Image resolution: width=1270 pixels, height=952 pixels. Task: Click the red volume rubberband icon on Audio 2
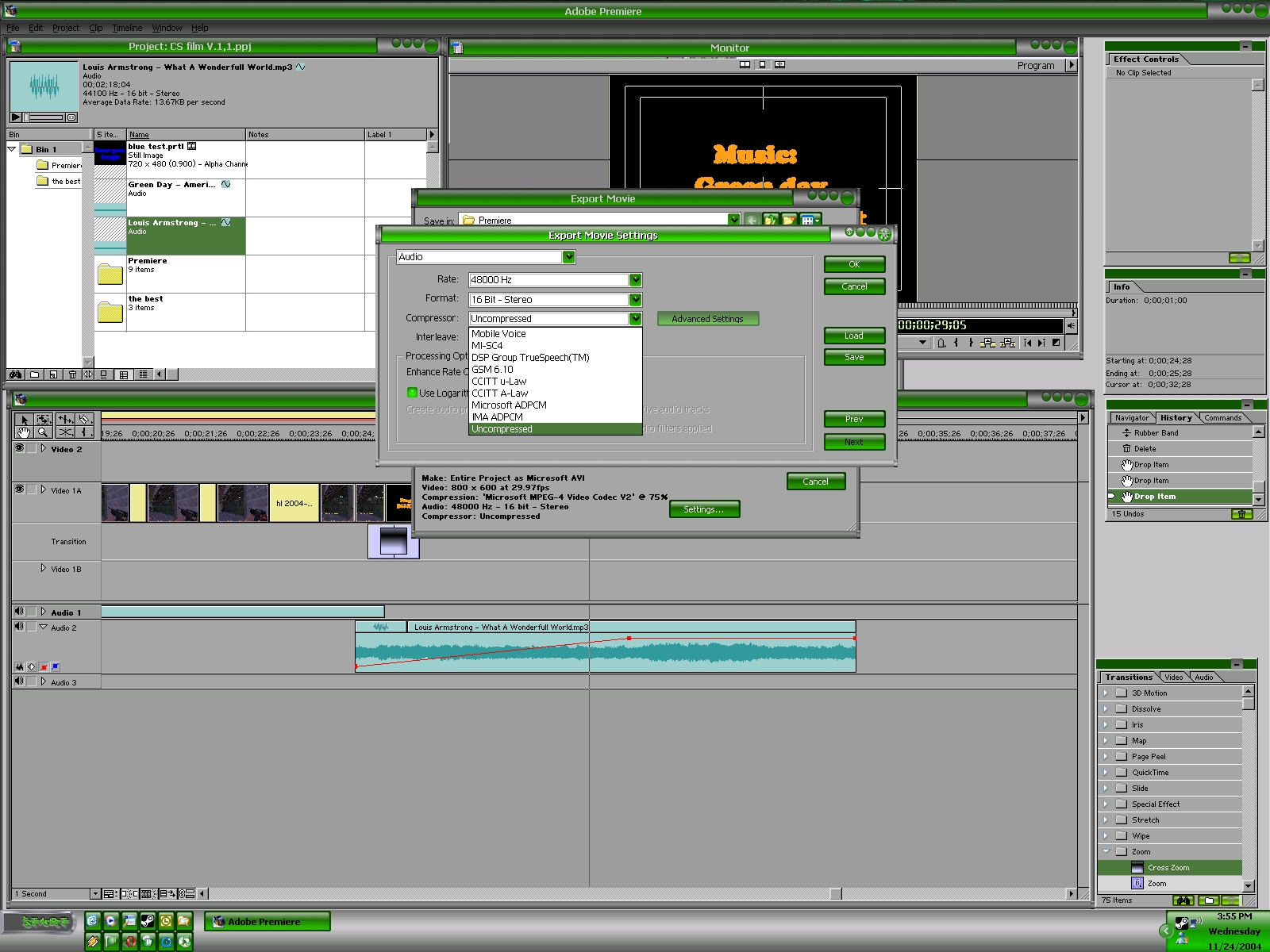[44, 667]
